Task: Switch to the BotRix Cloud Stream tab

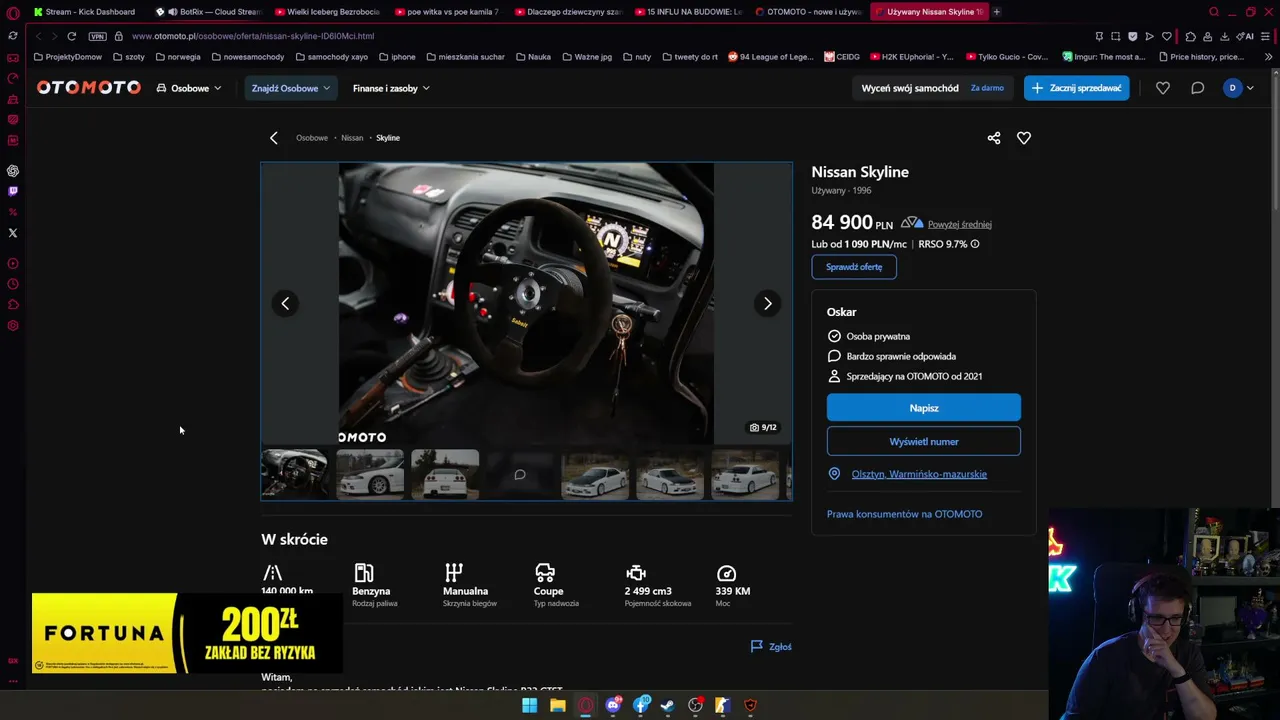Action: [209, 12]
